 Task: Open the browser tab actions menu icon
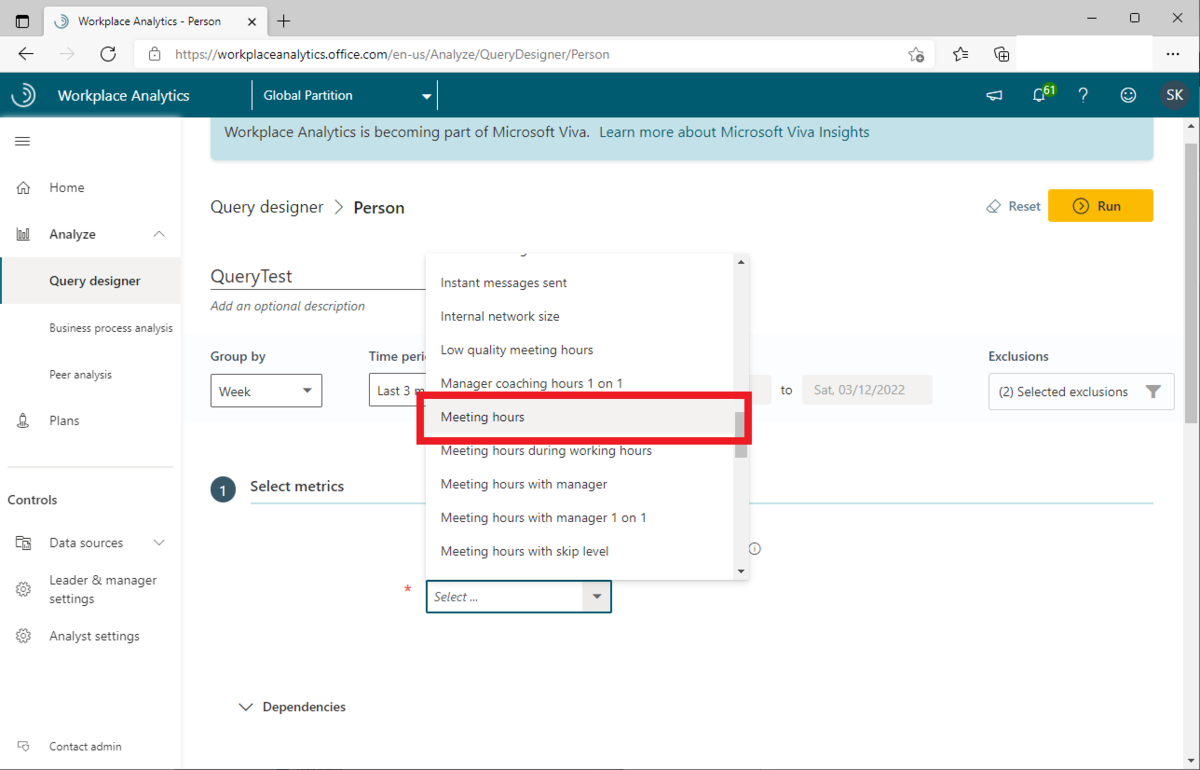point(22,21)
